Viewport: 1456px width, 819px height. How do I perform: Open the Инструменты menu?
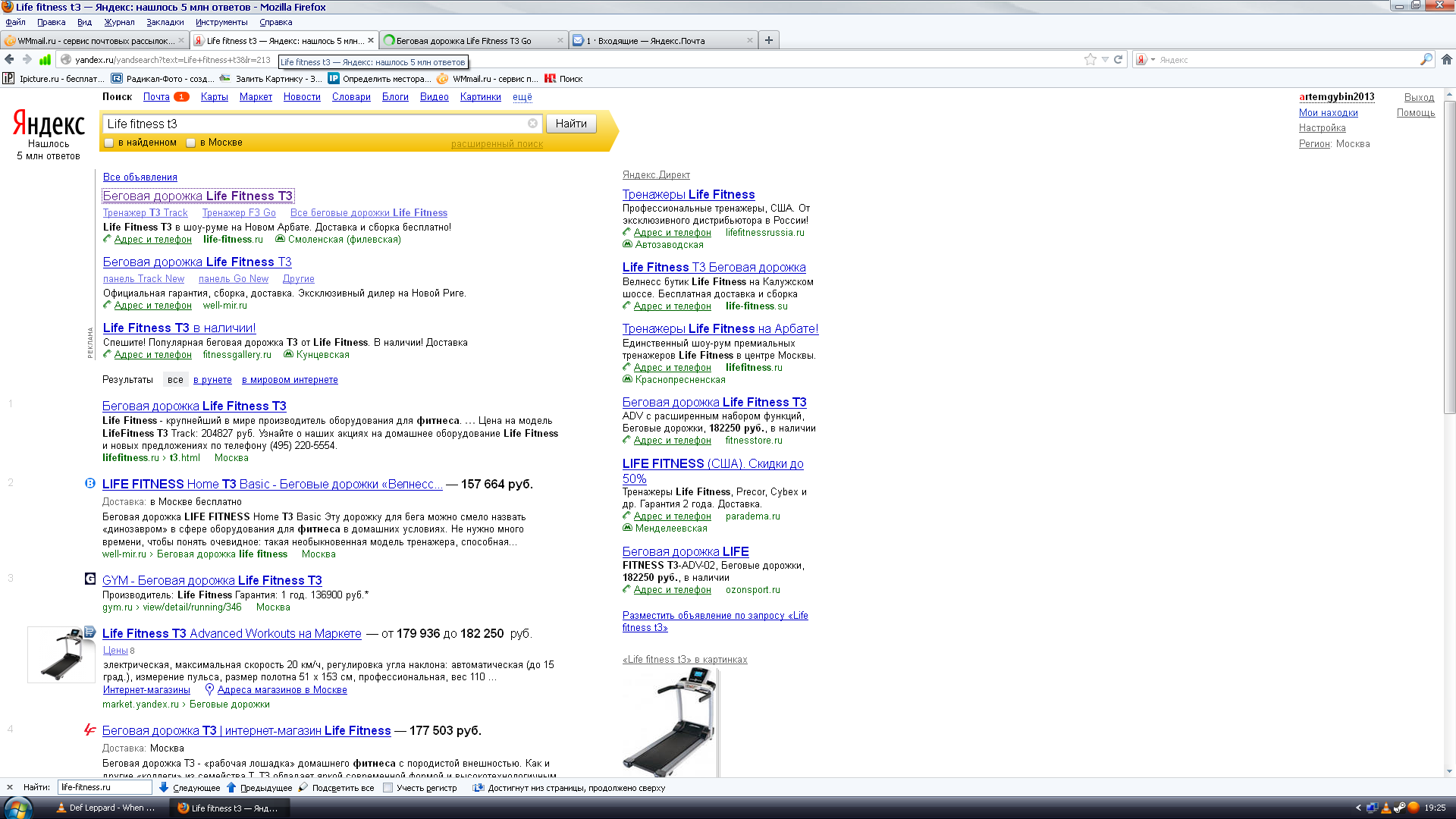click(221, 22)
